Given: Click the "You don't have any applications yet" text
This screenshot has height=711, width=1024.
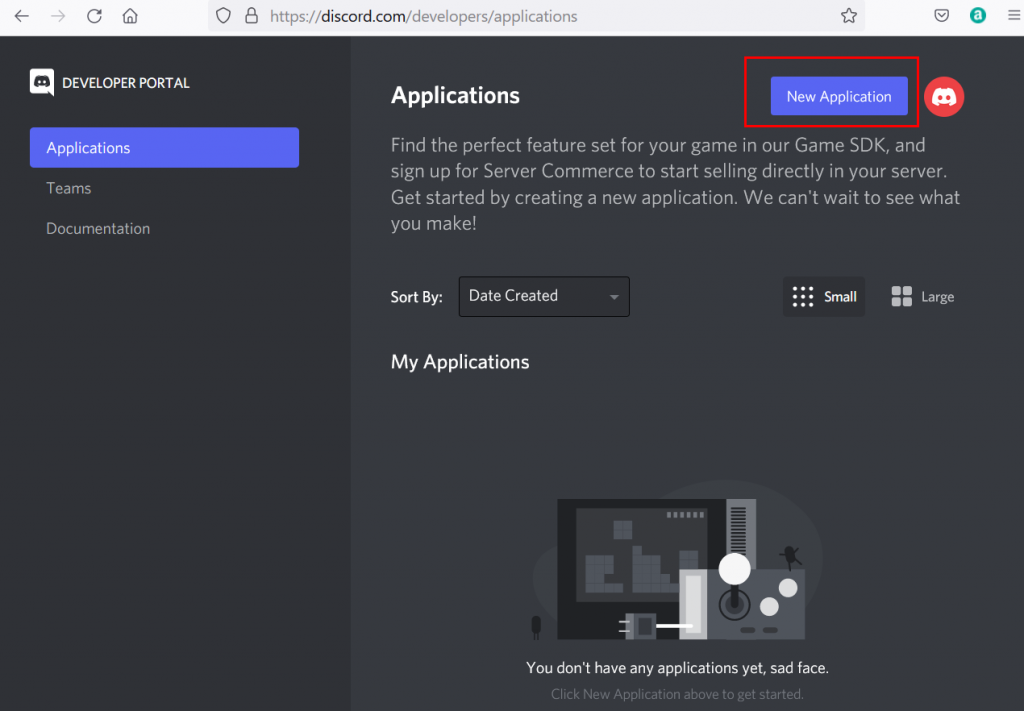Looking at the screenshot, I should tap(677, 668).
